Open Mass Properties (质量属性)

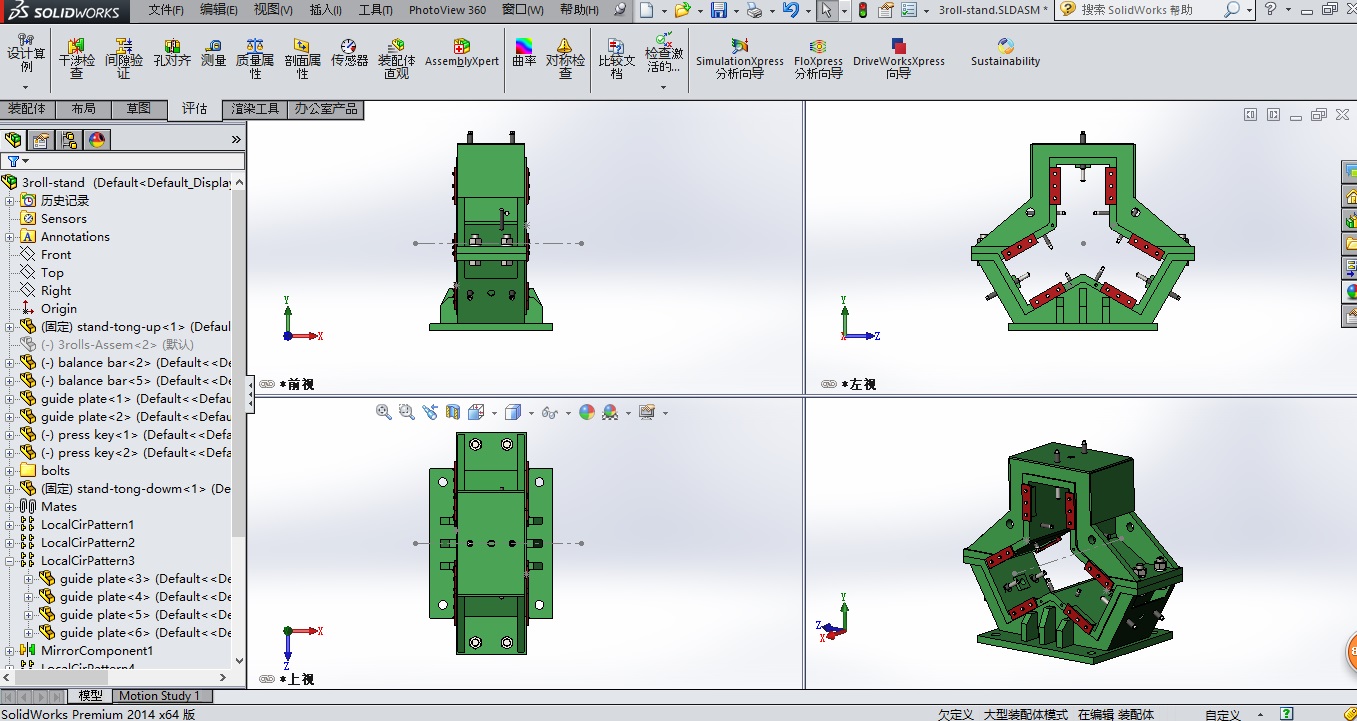click(x=255, y=59)
